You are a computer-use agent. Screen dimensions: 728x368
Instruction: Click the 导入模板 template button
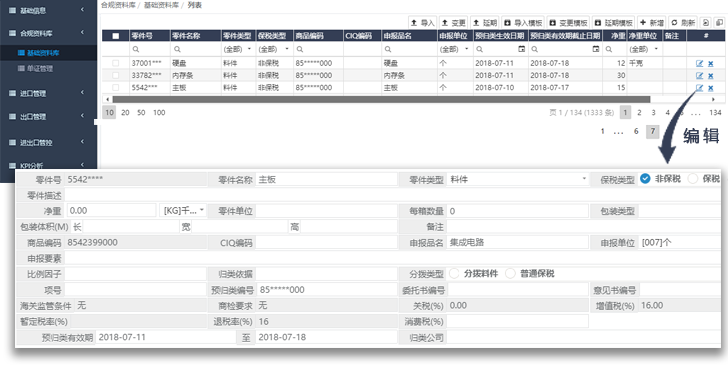[523, 22]
